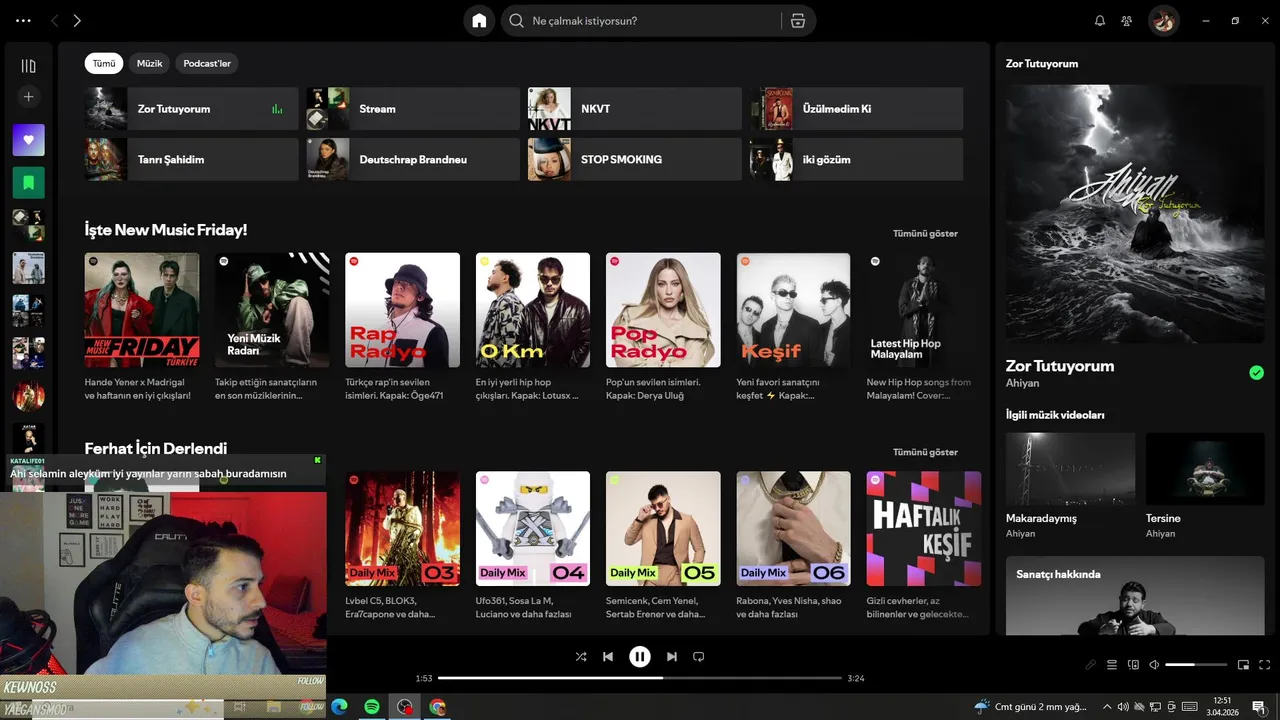Open the notifications bell
Viewport: 1280px width, 720px height.
pos(1100,21)
